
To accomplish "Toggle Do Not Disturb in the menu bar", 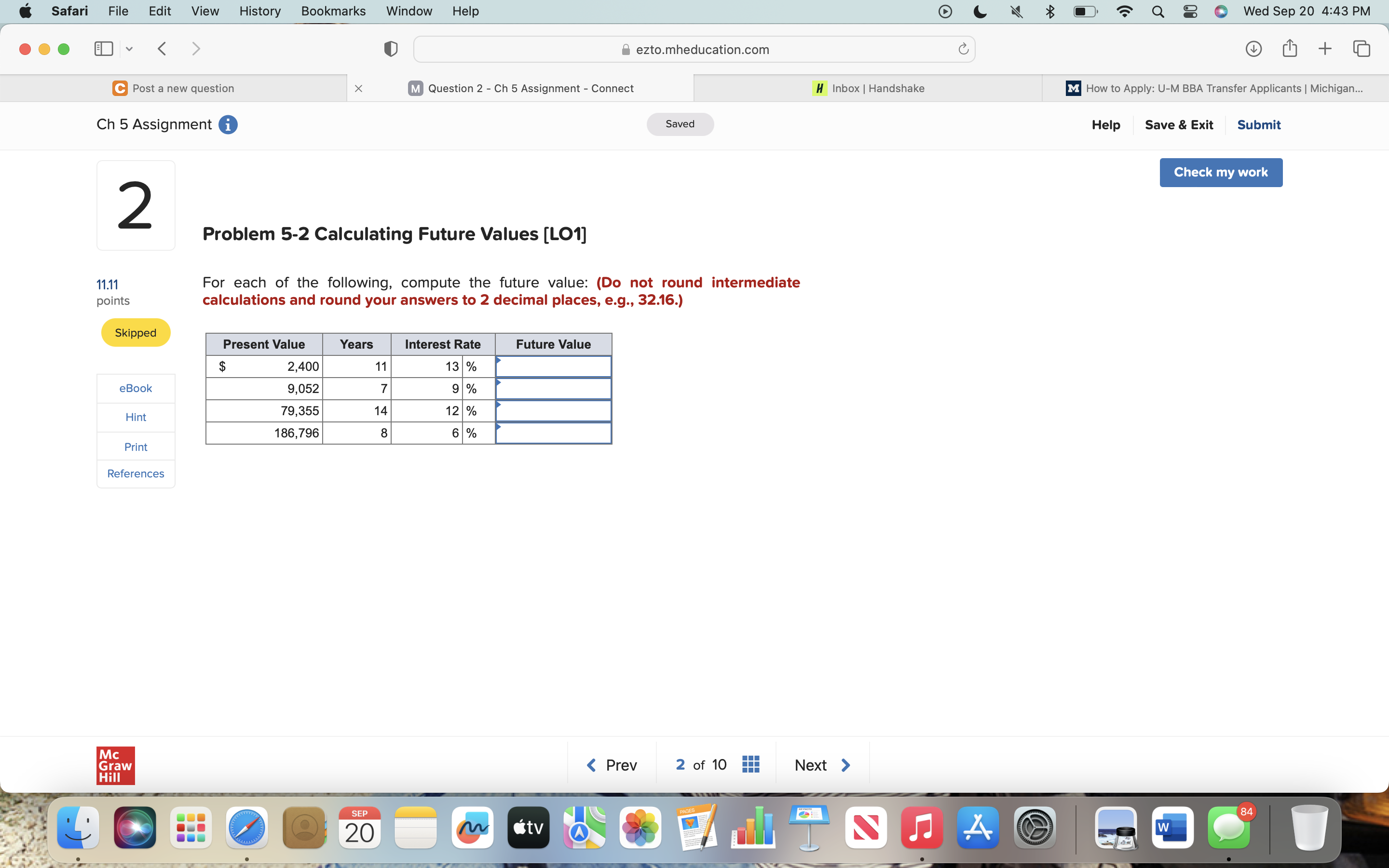I will pos(980,11).
